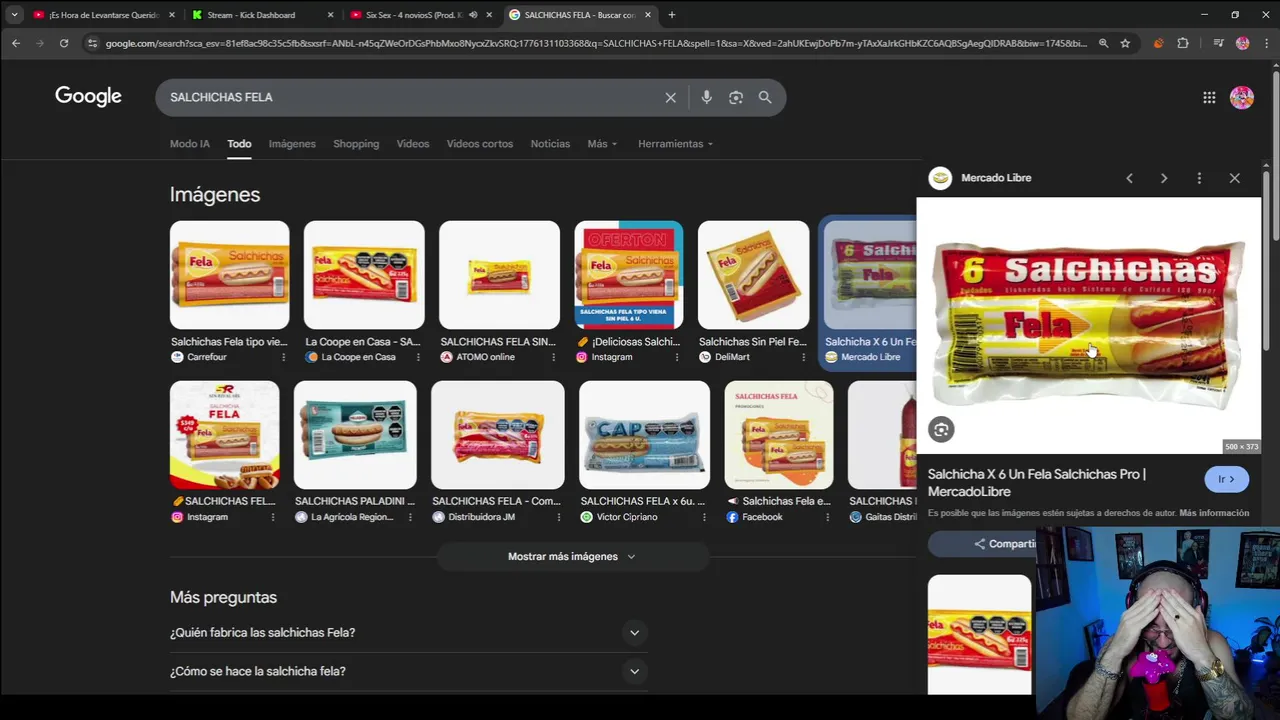Open the preview panel three-dot menu

tap(1199, 178)
